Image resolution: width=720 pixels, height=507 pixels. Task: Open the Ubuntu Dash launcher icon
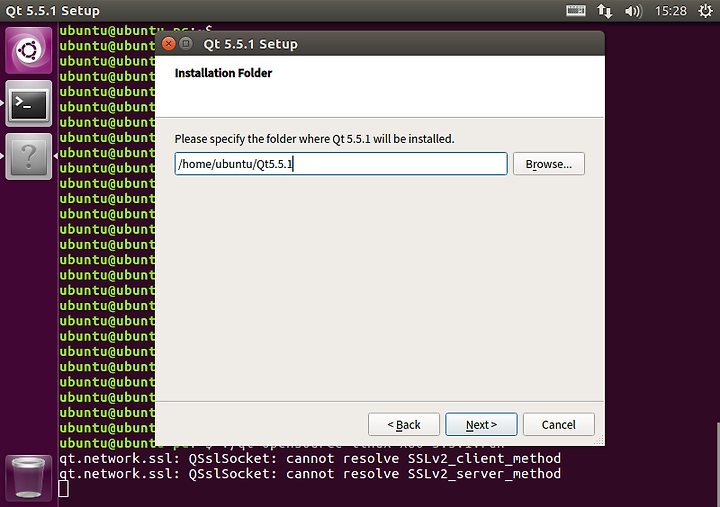[x=28, y=50]
